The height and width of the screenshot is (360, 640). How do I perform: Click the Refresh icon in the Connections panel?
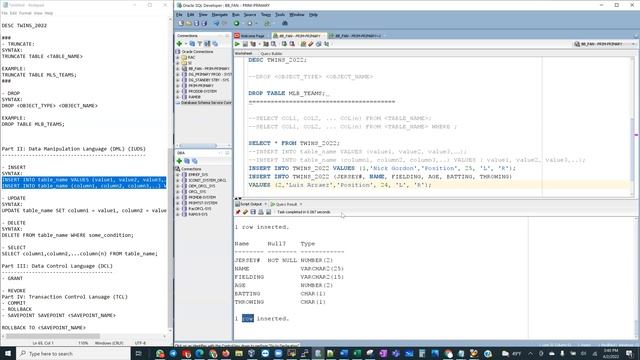[x=192, y=44]
